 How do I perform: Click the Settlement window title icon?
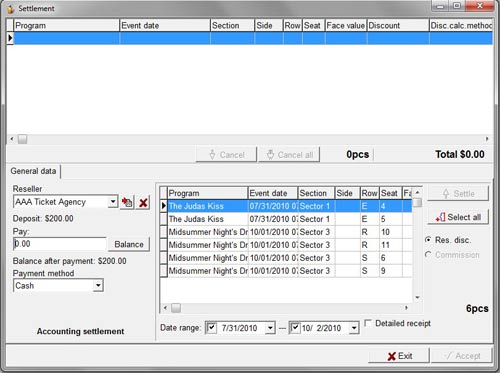tap(11, 9)
